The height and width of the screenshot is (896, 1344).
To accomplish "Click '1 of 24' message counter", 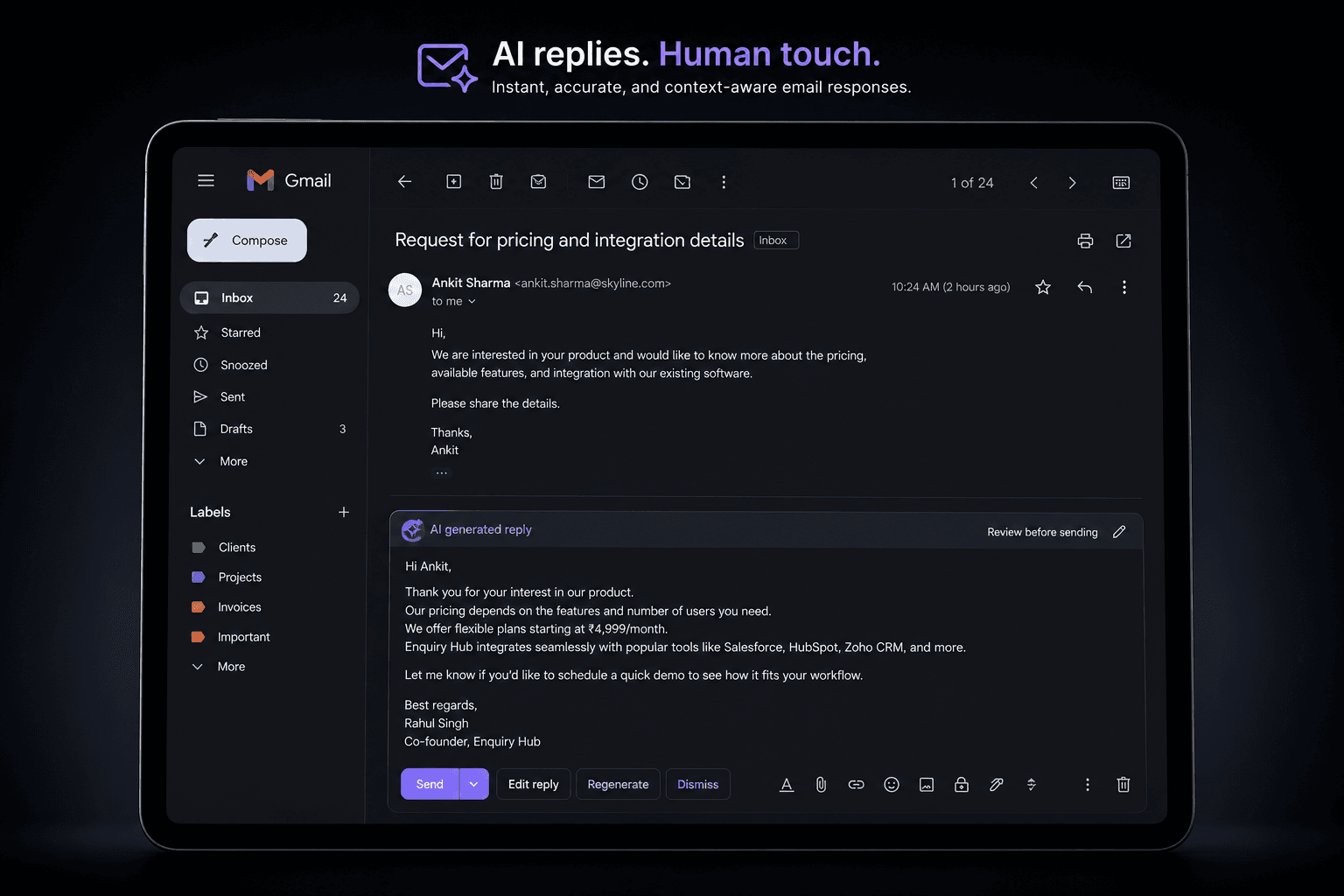I will 972,183.
